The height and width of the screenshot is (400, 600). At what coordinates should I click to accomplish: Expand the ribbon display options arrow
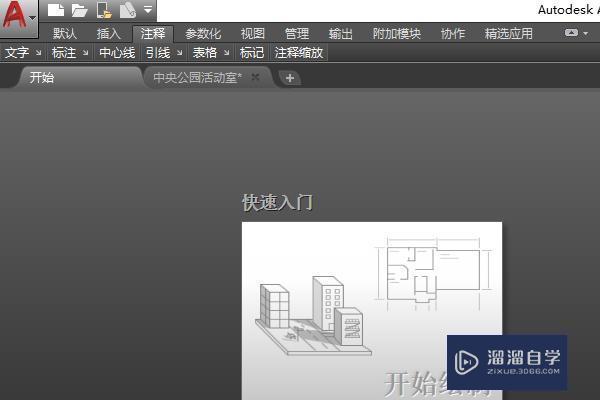click(x=586, y=33)
